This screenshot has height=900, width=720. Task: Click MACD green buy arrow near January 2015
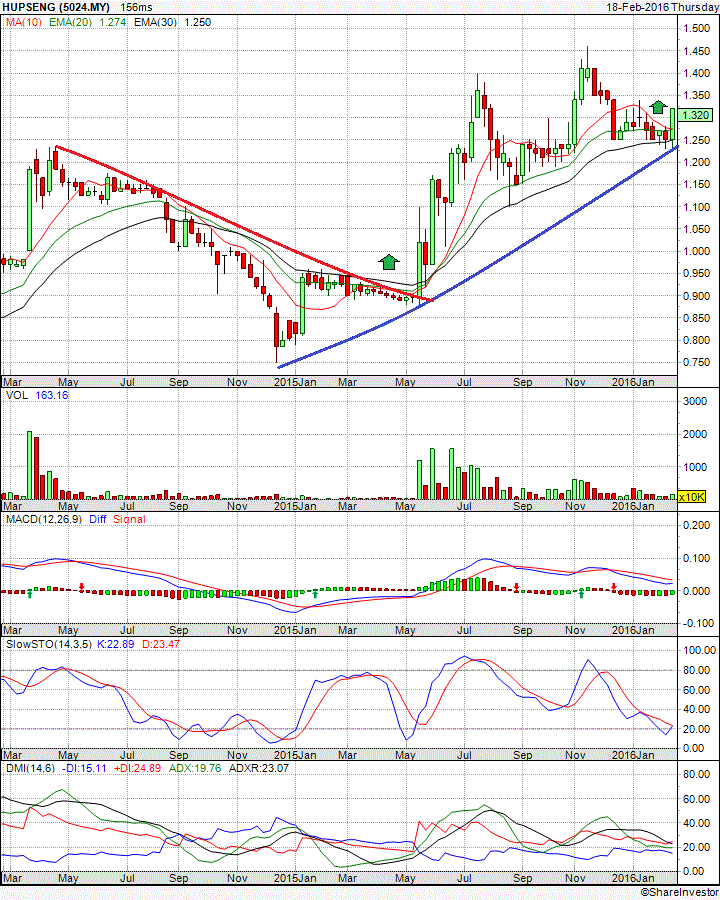[x=315, y=595]
